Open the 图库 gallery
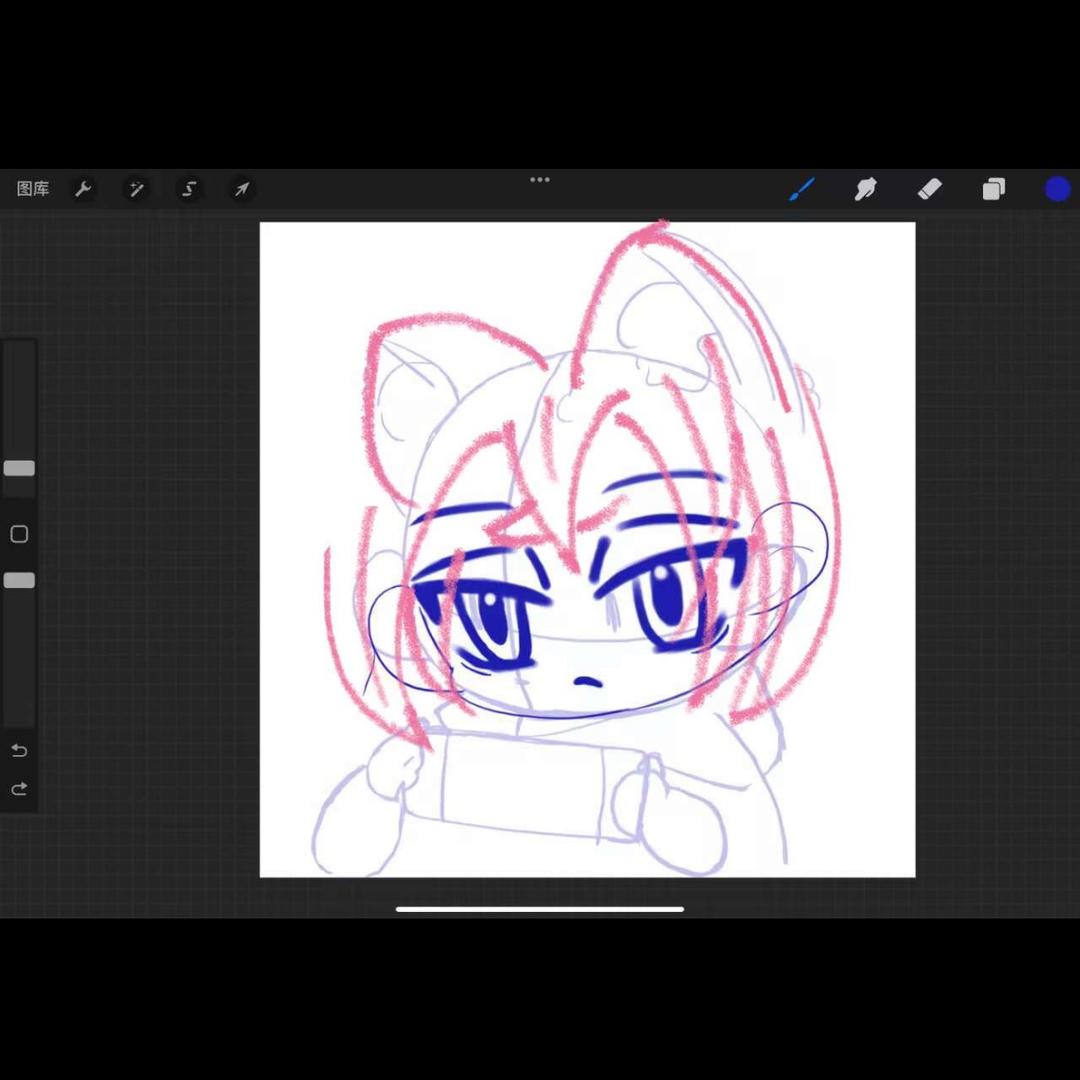The width and height of the screenshot is (1080, 1080). [33, 189]
